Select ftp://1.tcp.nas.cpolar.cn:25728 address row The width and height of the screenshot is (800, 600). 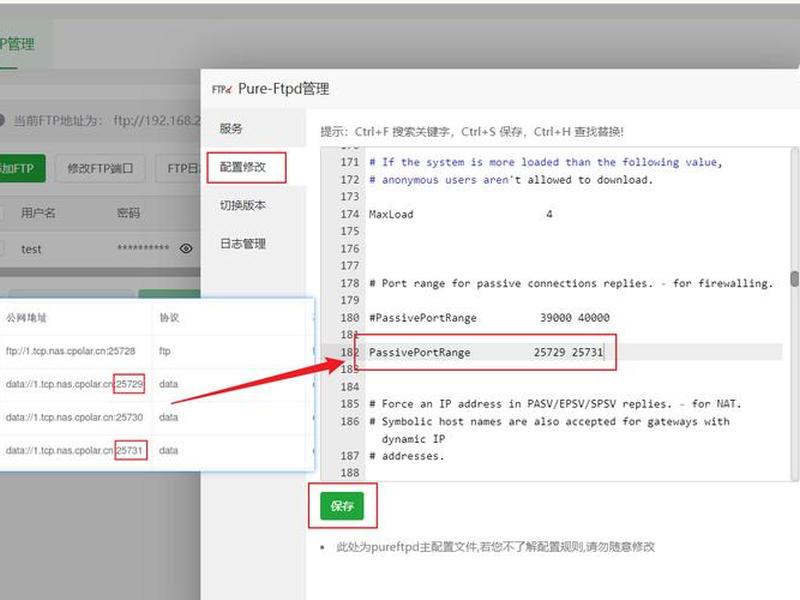70,351
